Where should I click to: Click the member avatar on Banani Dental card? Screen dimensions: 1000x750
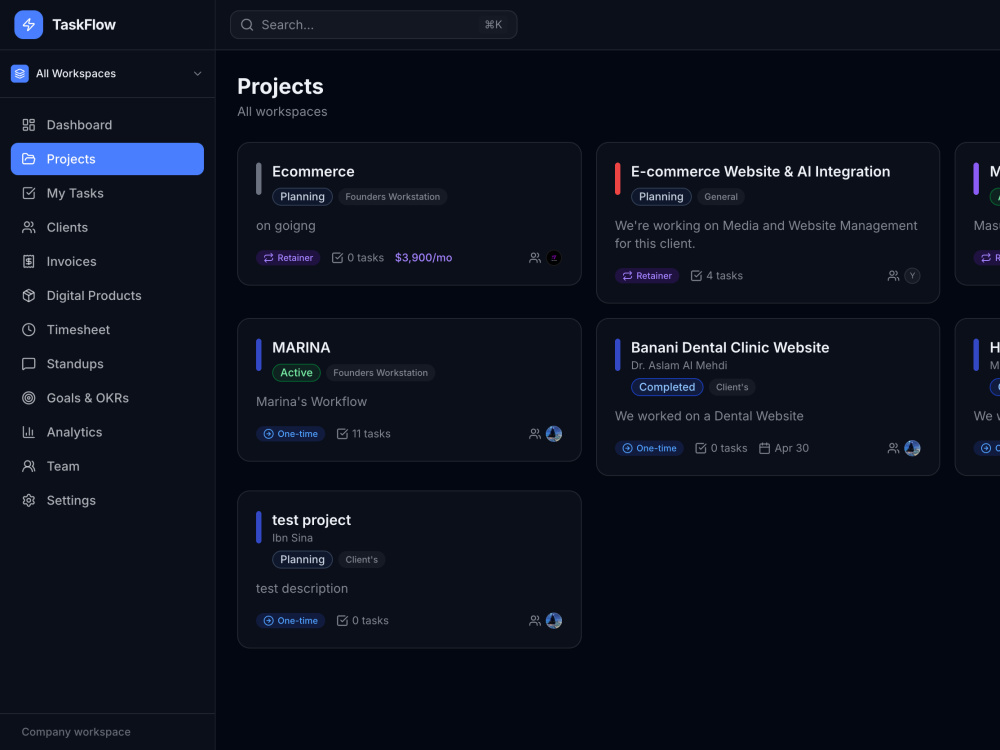point(912,448)
